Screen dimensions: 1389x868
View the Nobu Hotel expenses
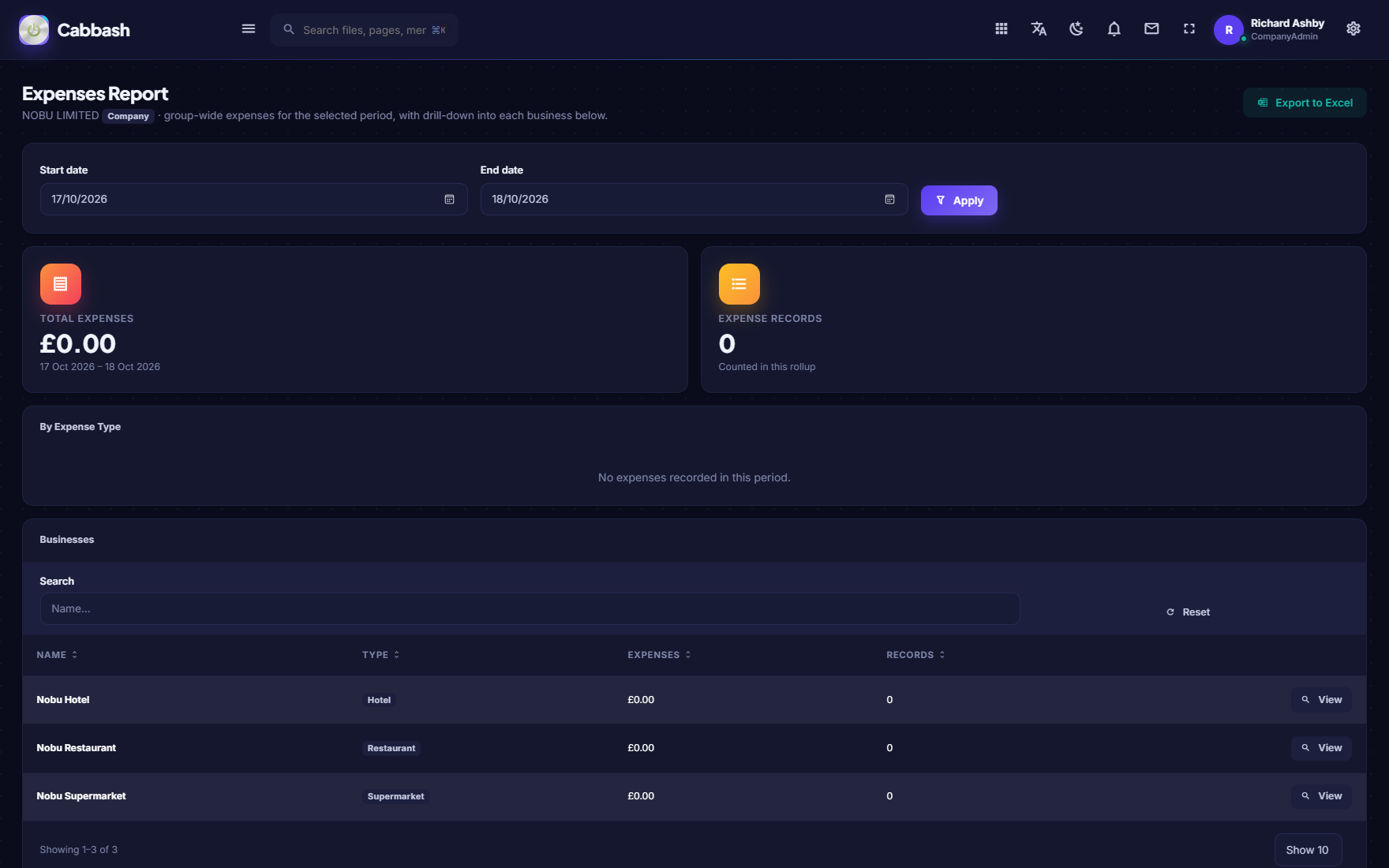(1321, 700)
